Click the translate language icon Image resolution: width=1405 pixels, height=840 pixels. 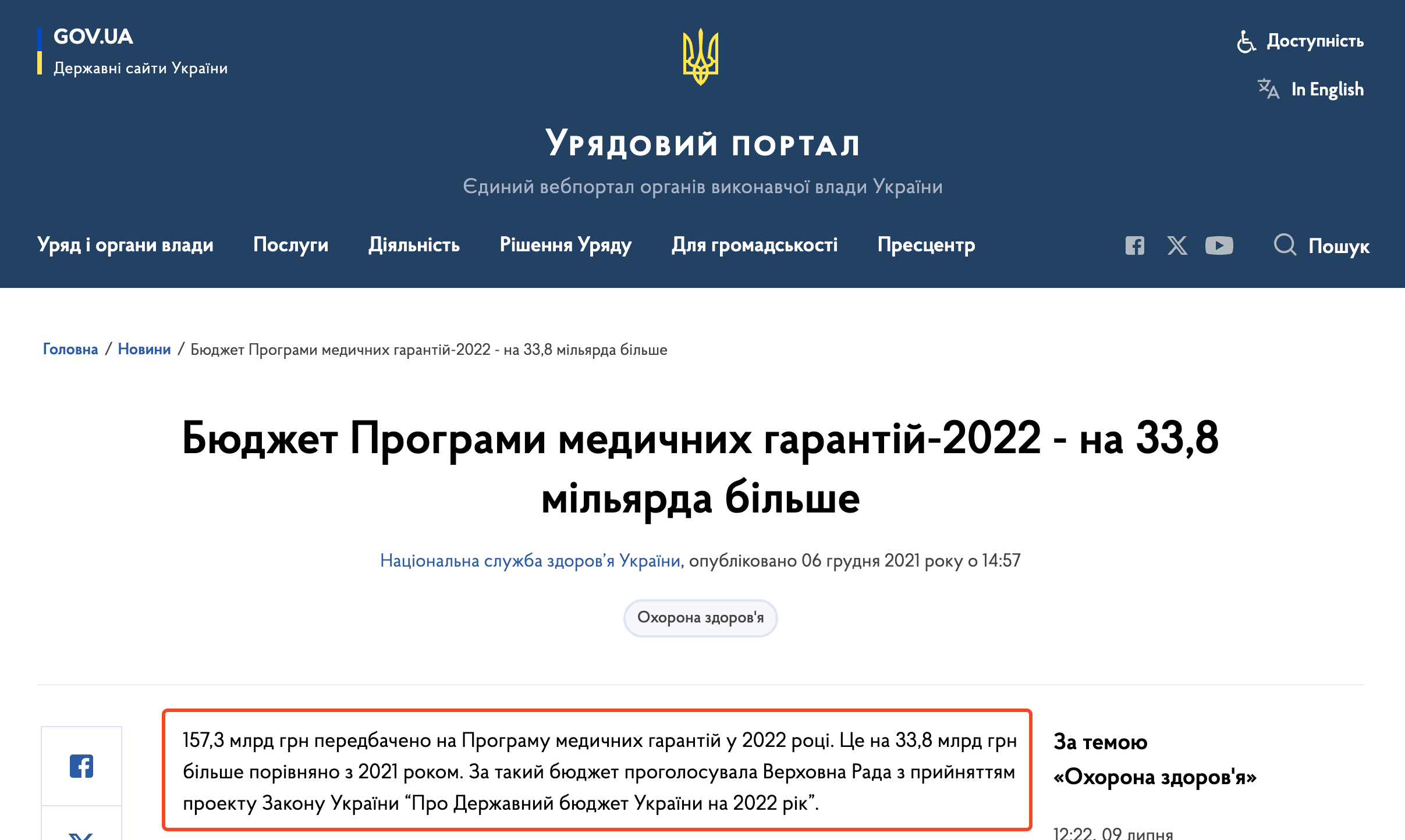coord(1268,89)
